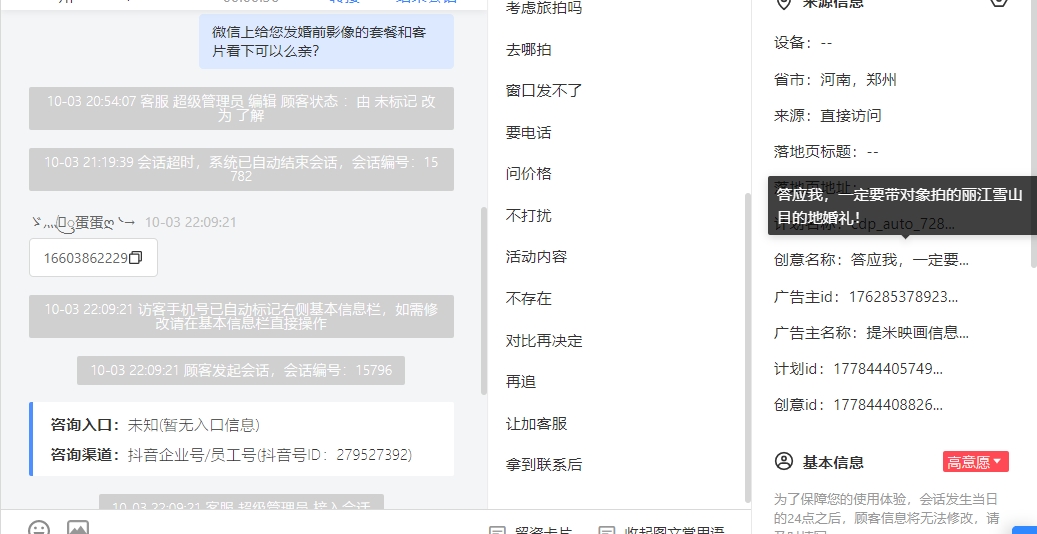Click the 创意id 177844408826 field
The image size is (1037, 534).
858,404
